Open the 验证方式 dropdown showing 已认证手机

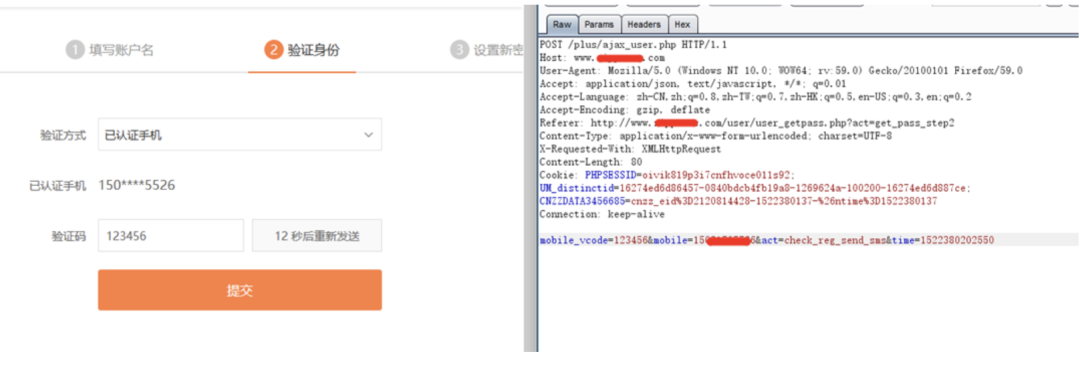point(240,134)
